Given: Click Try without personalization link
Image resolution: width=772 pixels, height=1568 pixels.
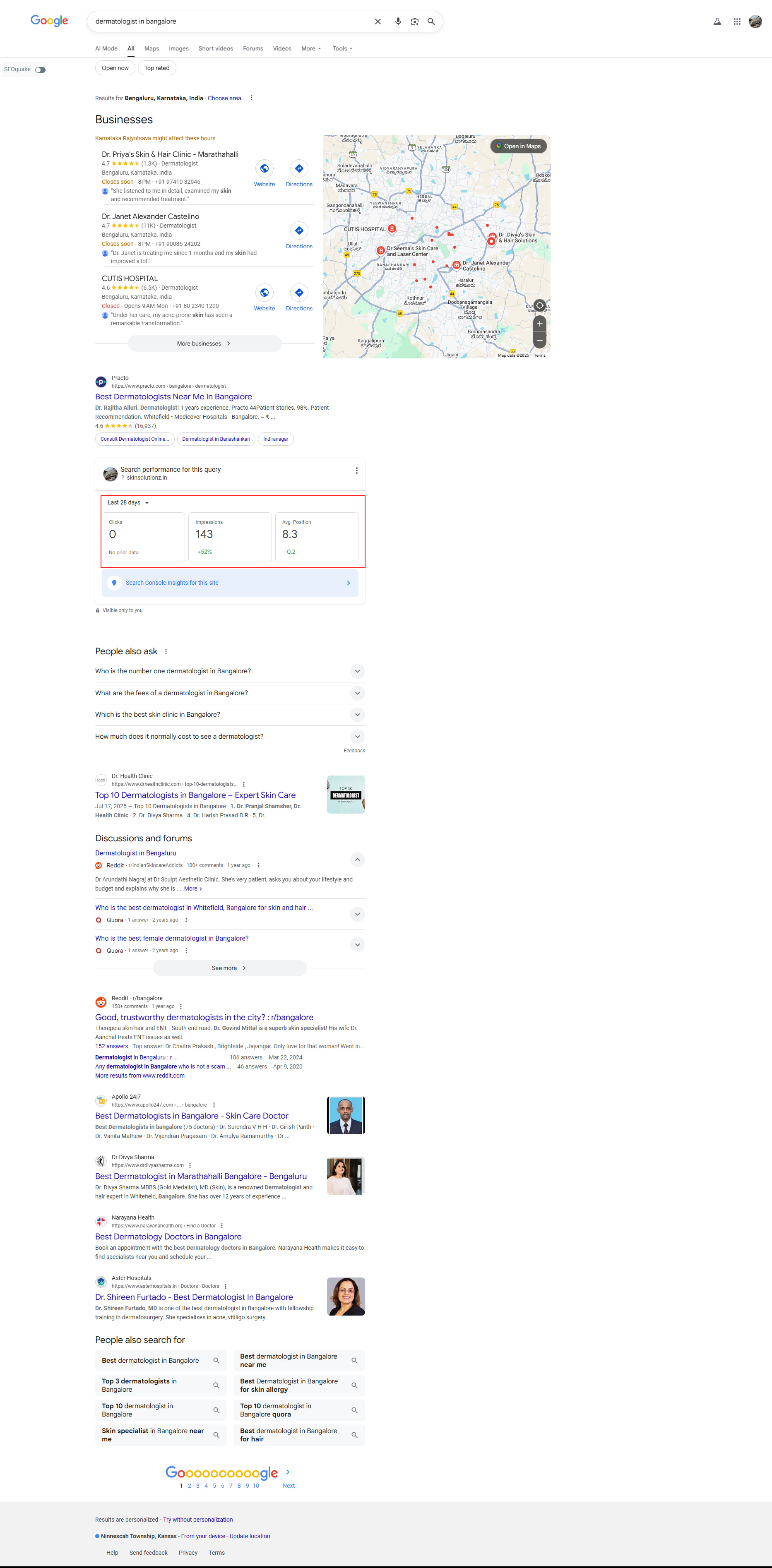Looking at the screenshot, I should coord(198,1520).
